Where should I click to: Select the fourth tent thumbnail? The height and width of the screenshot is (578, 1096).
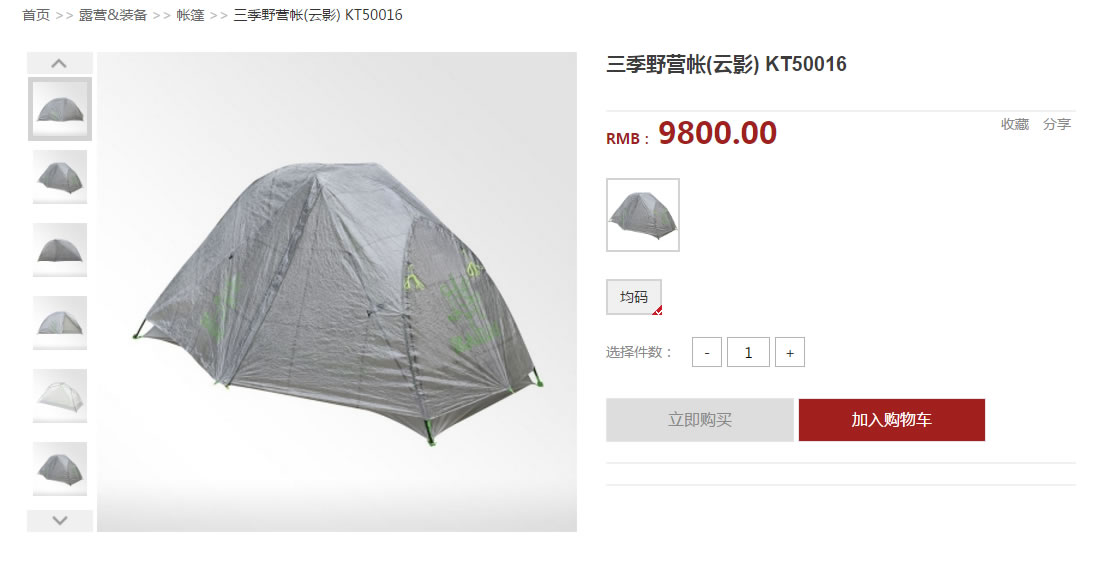[x=60, y=323]
